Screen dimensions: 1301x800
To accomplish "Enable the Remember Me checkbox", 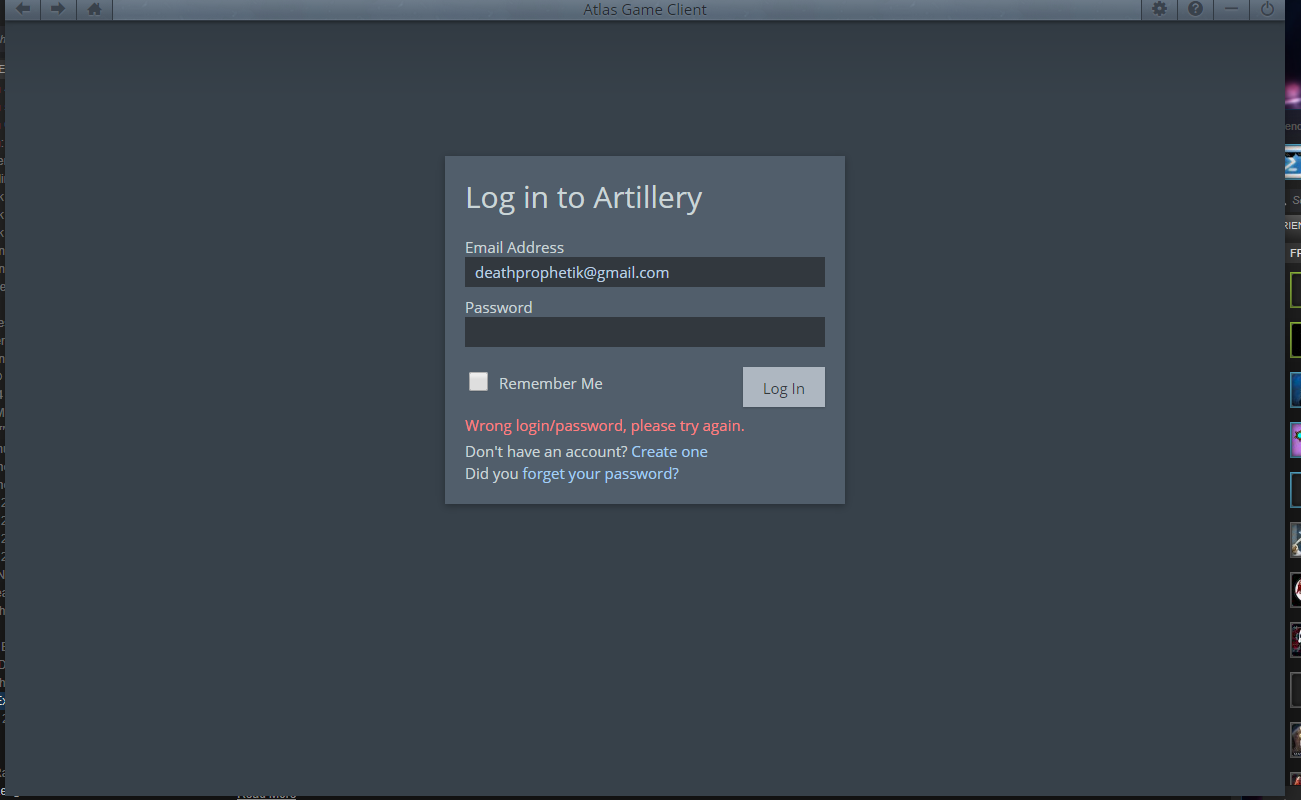I will 479,382.
